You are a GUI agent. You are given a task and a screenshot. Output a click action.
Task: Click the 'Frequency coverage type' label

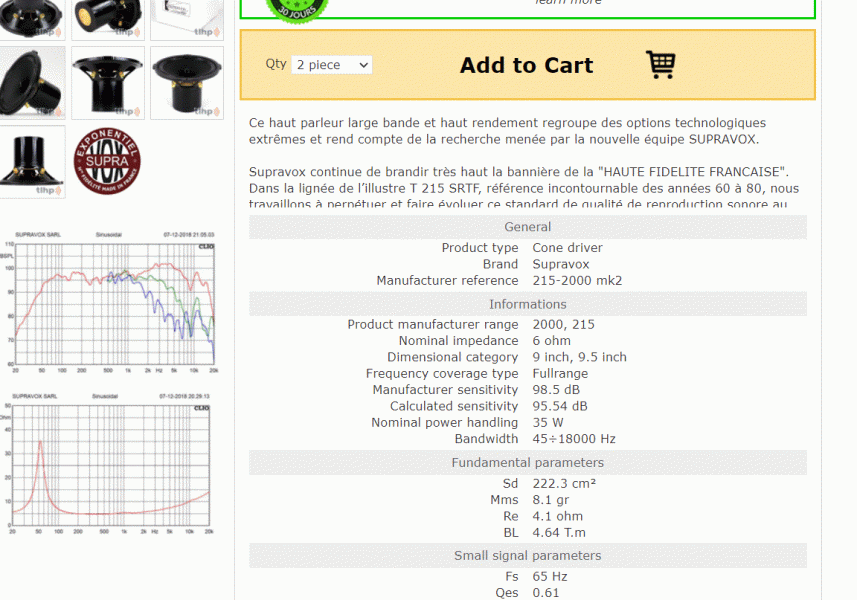(442, 373)
